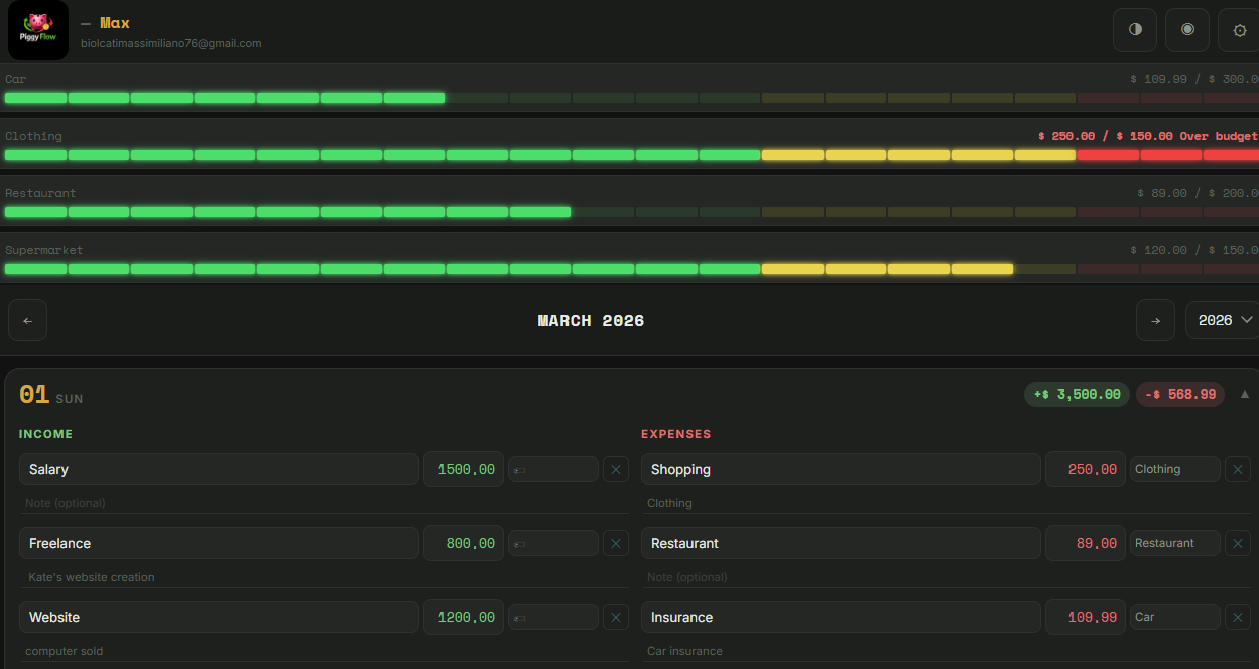The height and width of the screenshot is (669, 1259).
Task: Edit the 89,00 Restaurant amount
Action: click(1085, 543)
